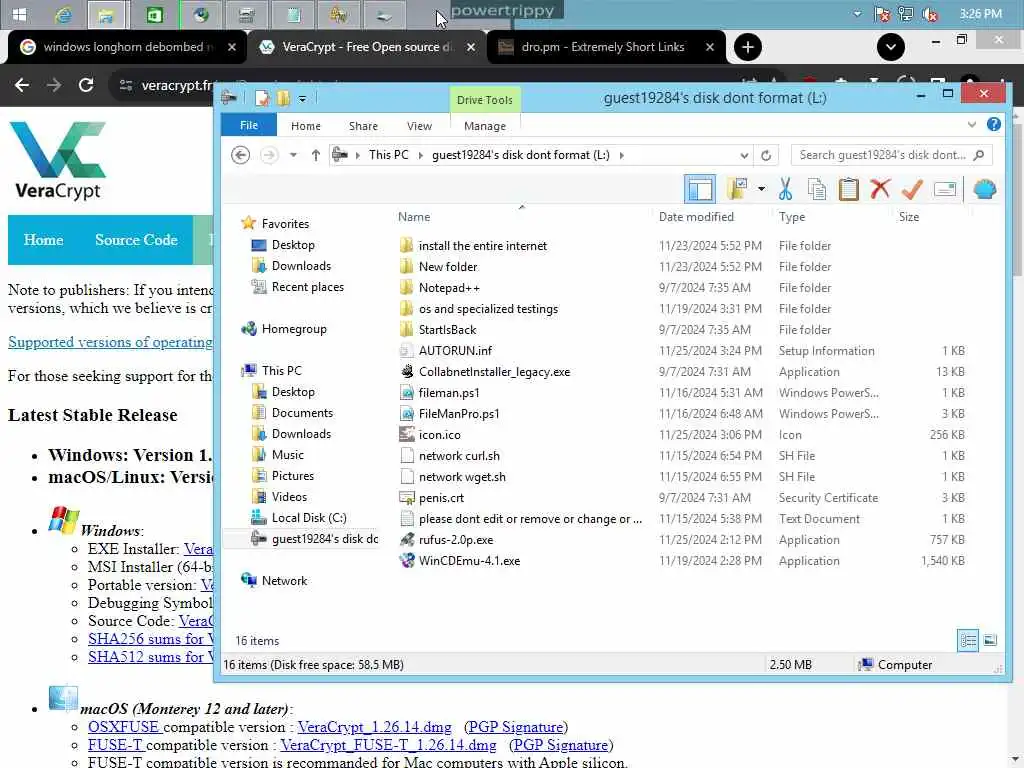Show hidden system tray icons arrow
The width and height of the screenshot is (1024, 768).
[857, 14]
